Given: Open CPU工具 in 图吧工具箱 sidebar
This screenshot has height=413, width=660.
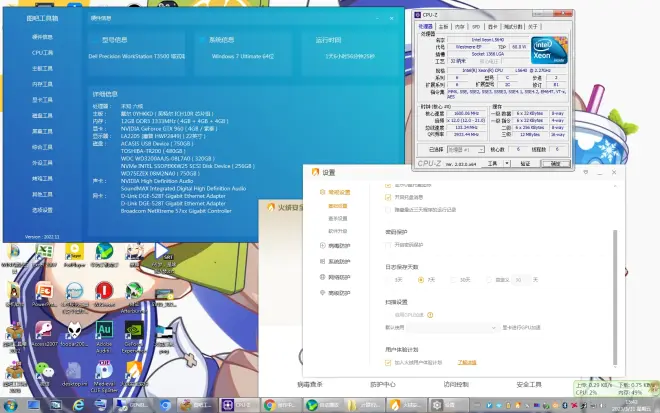Looking at the screenshot, I should (42, 52).
